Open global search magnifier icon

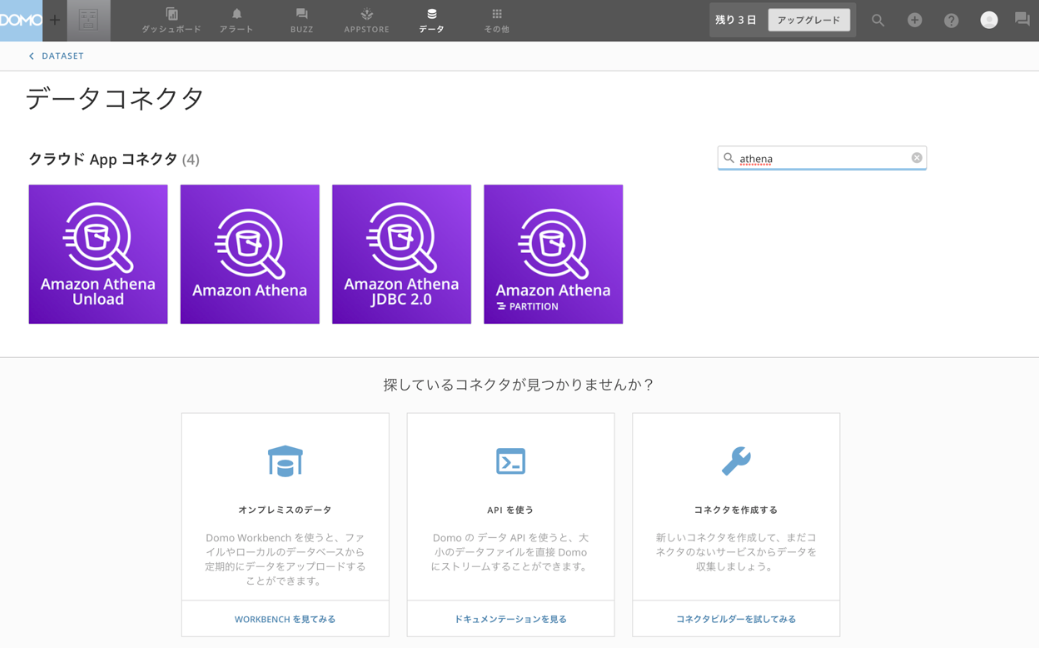pyautogui.click(x=878, y=20)
